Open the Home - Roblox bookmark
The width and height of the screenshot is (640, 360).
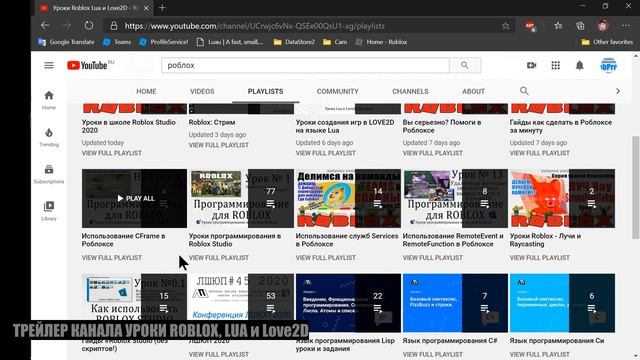pyautogui.click(x=381, y=42)
